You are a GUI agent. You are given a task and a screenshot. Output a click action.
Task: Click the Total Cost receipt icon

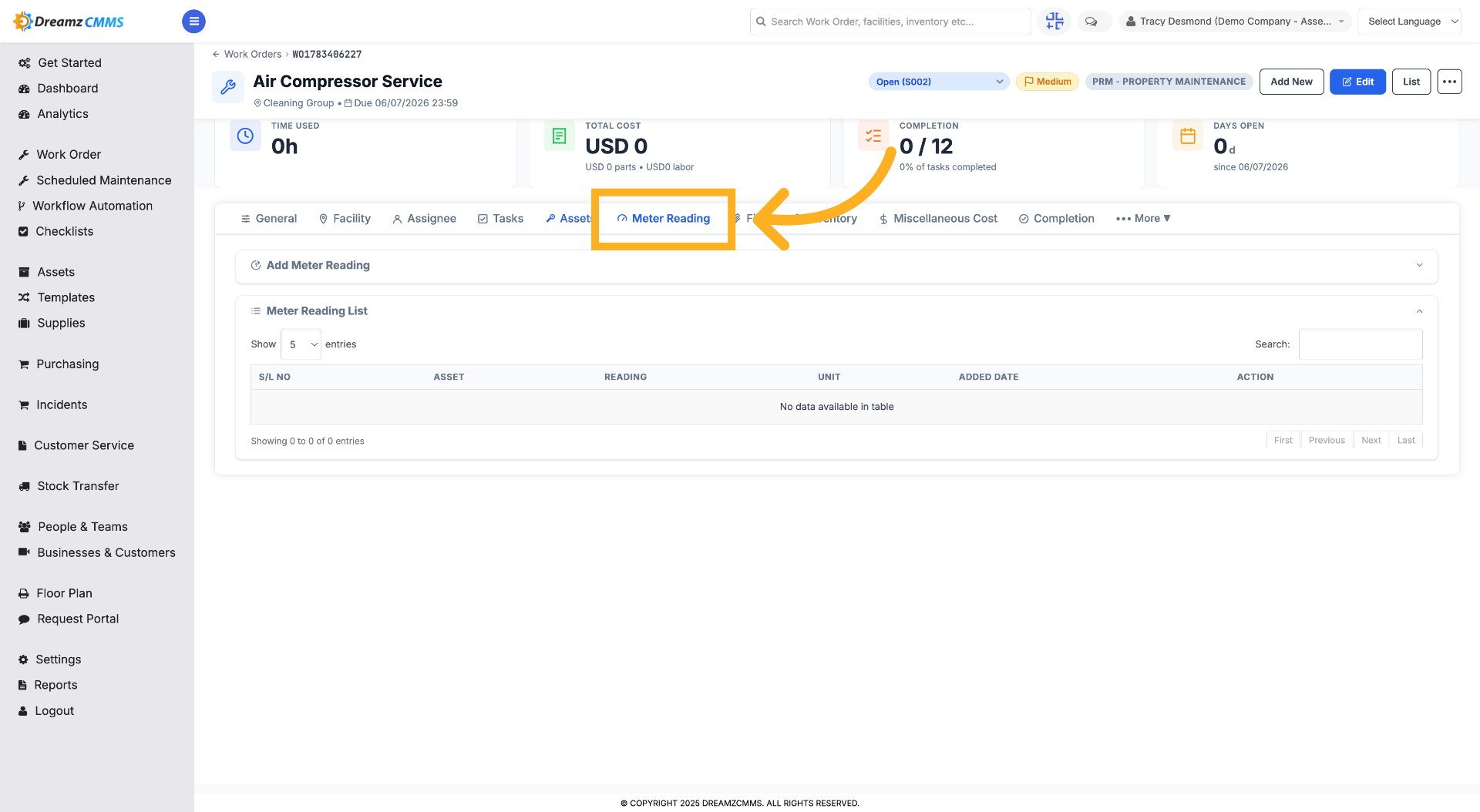pos(560,136)
